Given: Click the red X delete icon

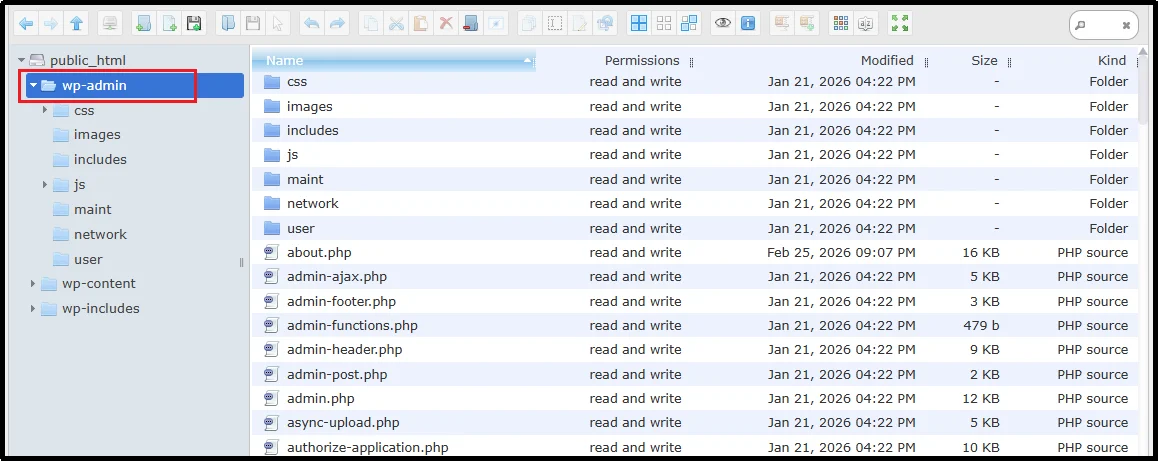Looking at the screenshot, I should click(x=446, y=24).
